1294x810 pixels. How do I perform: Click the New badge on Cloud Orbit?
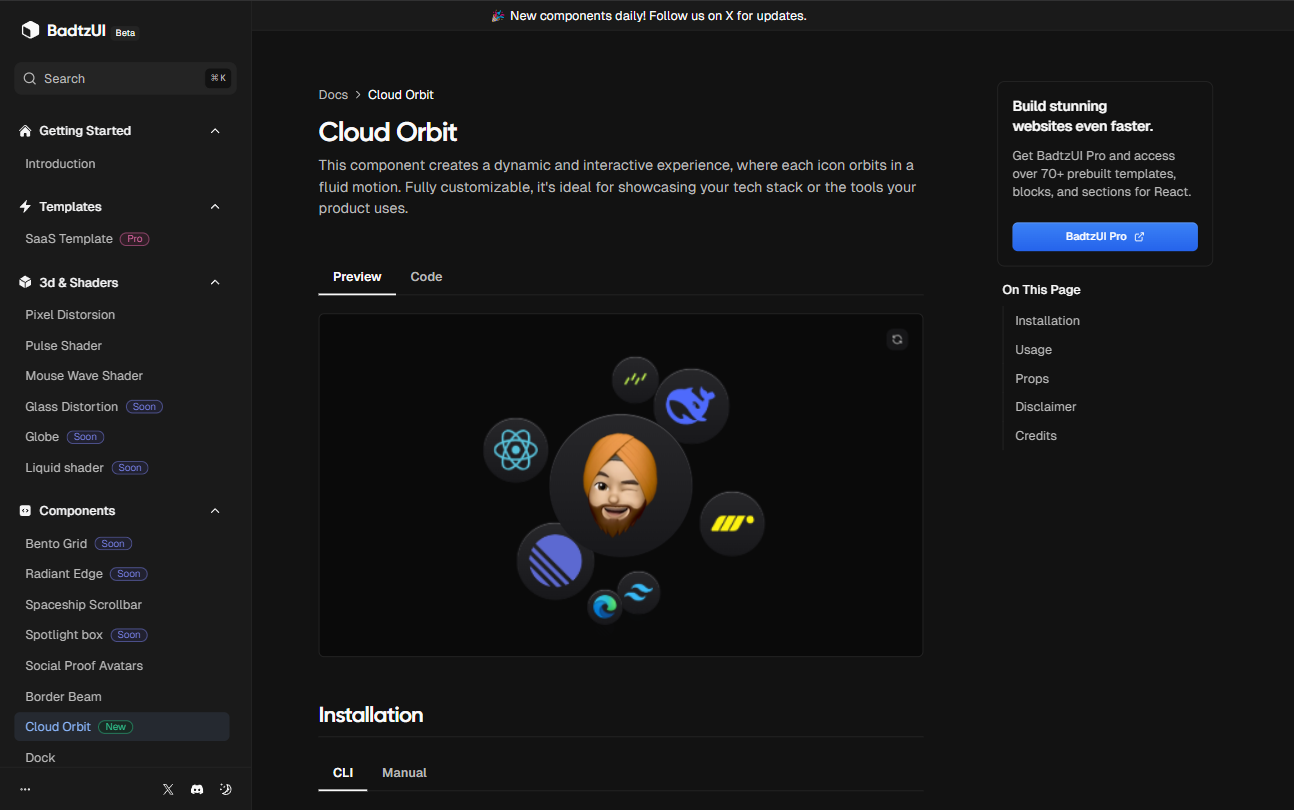tap(116, 727)
